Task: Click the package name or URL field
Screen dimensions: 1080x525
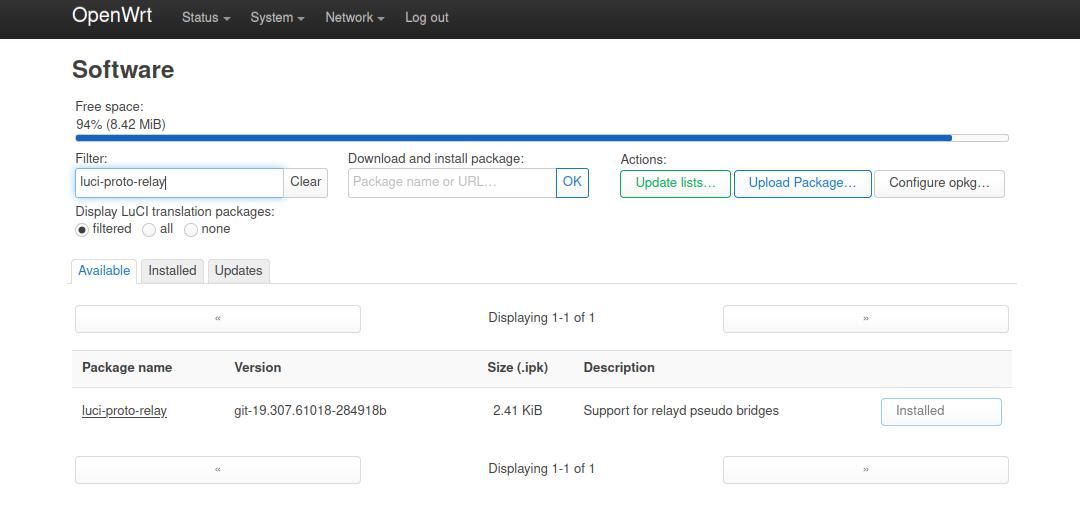Action: pos(451,182)
